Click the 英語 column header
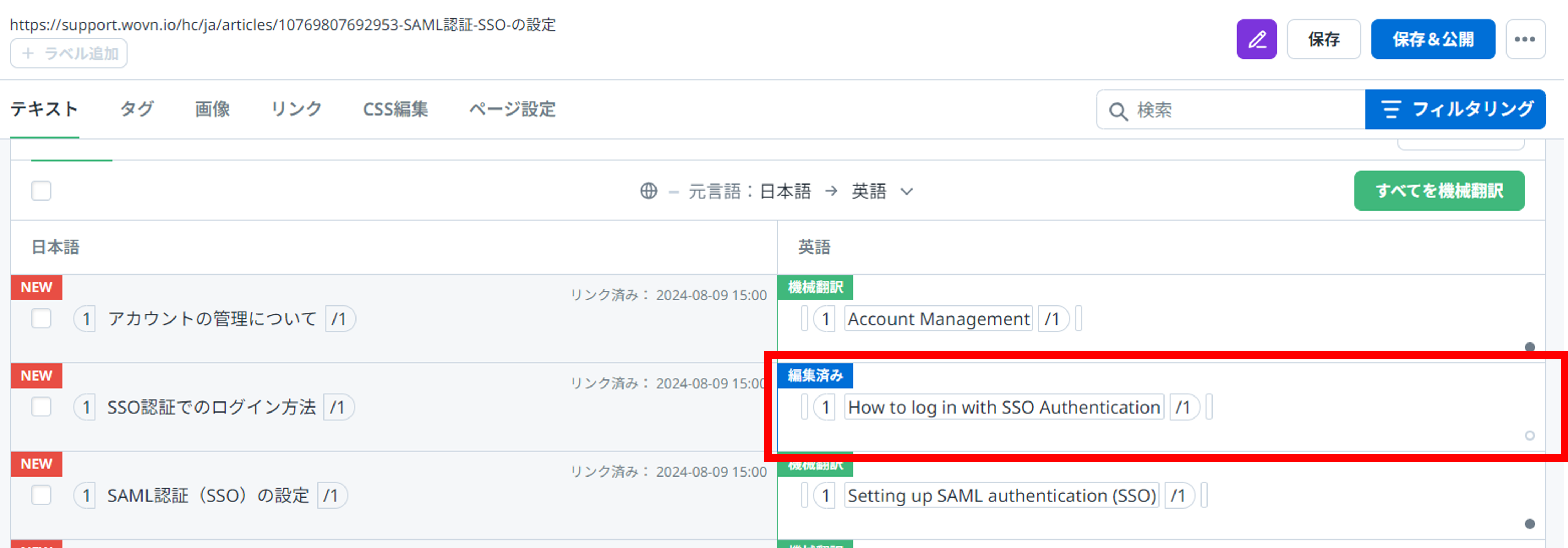The height and width of the screenshot is (548, 1568). tap(814, 247)
